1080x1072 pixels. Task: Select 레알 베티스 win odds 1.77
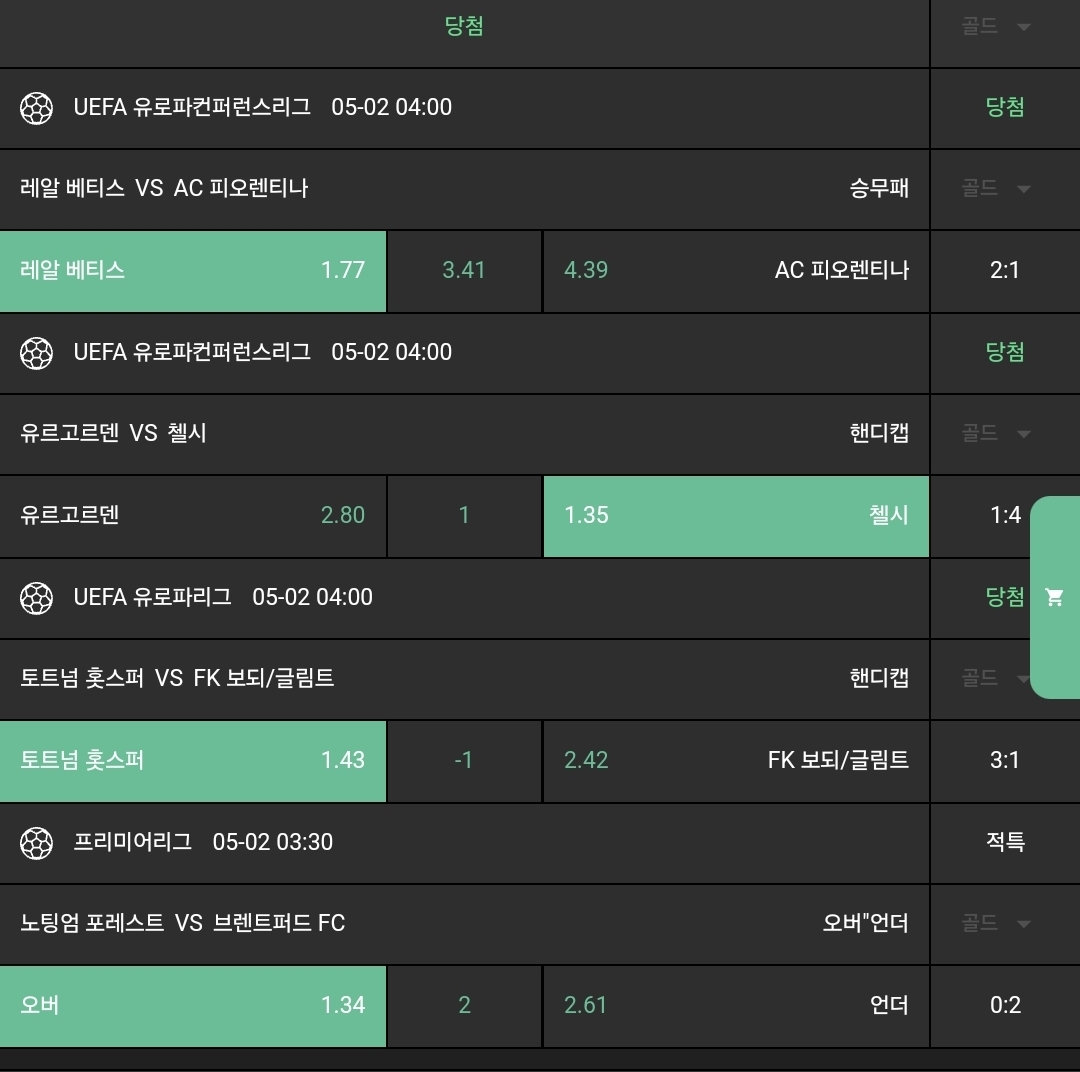tap(193, 270)
